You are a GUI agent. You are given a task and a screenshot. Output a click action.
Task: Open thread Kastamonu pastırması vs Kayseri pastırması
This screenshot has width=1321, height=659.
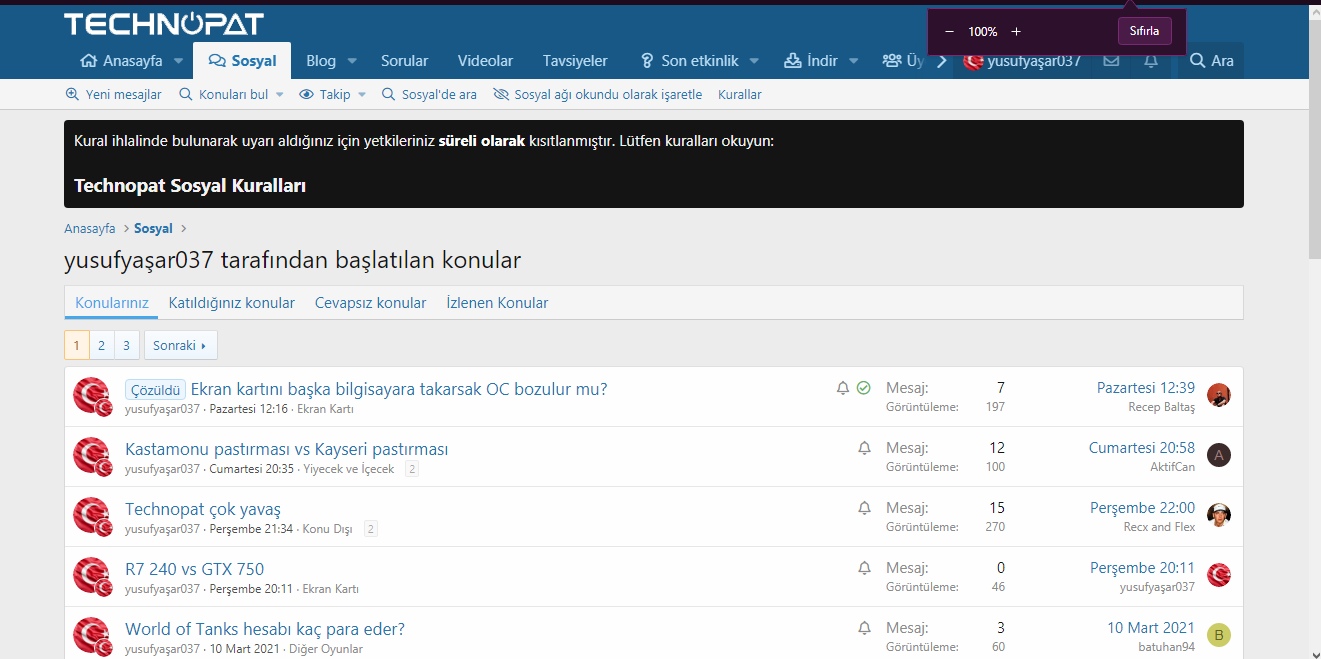coord(286,449)
